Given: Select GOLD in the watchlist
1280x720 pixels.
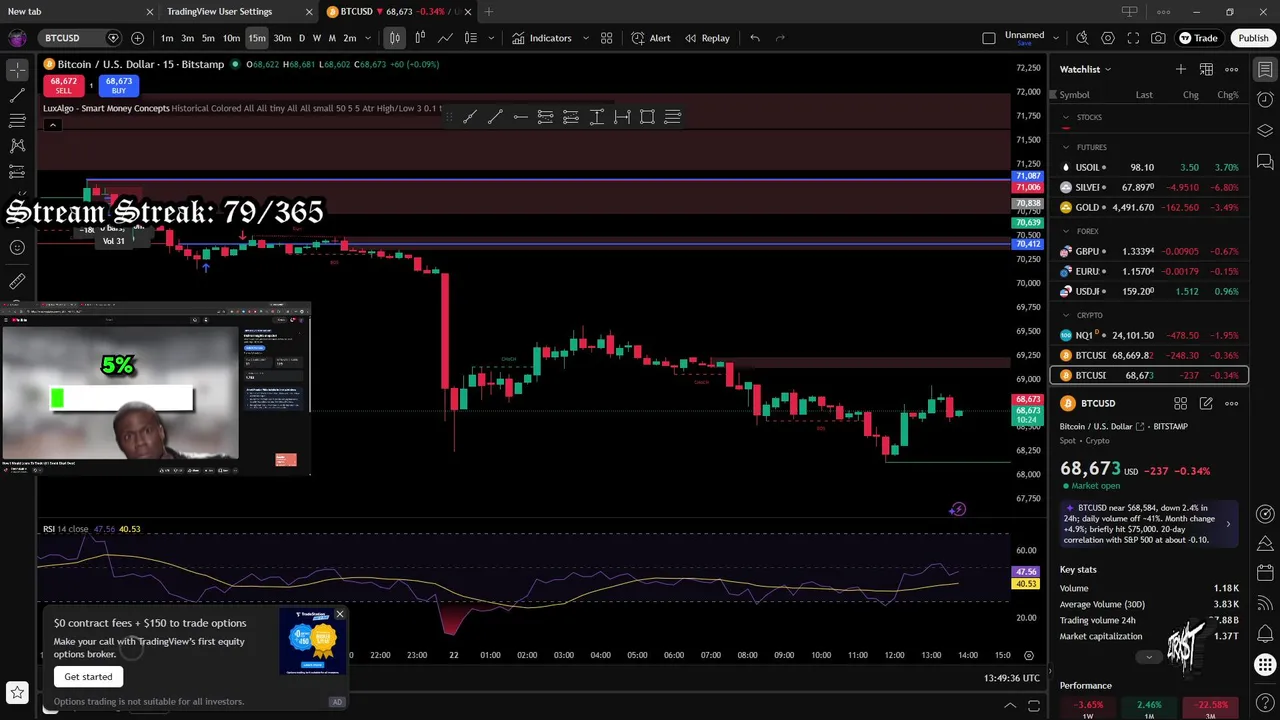Looking at the screenshot, I should pos(1149,207).
